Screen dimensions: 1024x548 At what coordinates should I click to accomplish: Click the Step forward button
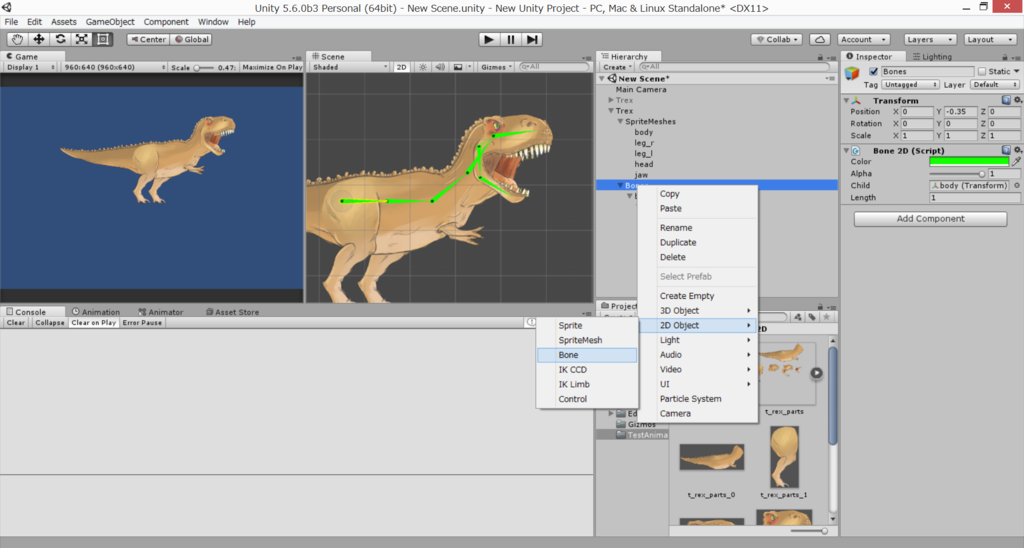click(532, 39)
